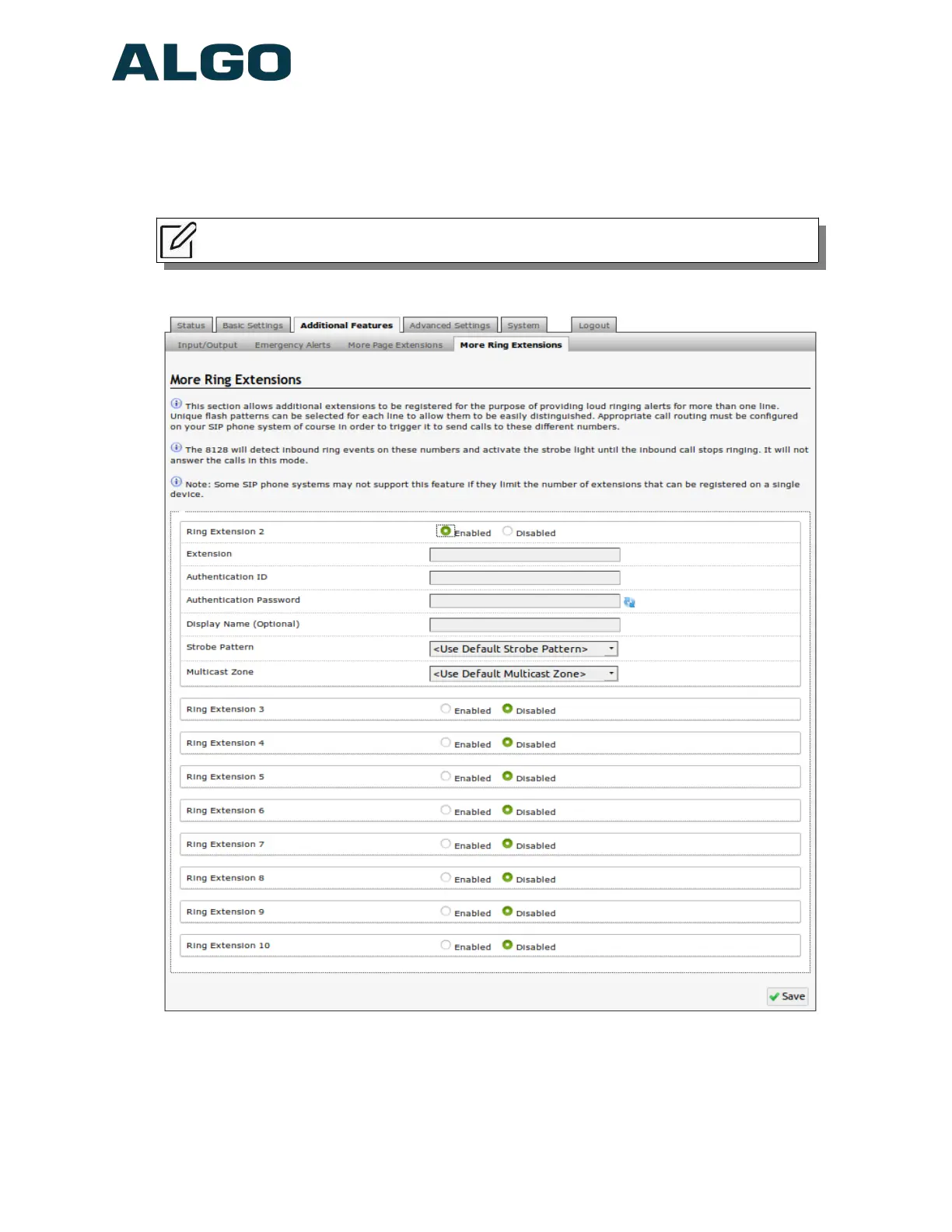
Task: Click the Authentication ID input field
Action: coord(525,578)
